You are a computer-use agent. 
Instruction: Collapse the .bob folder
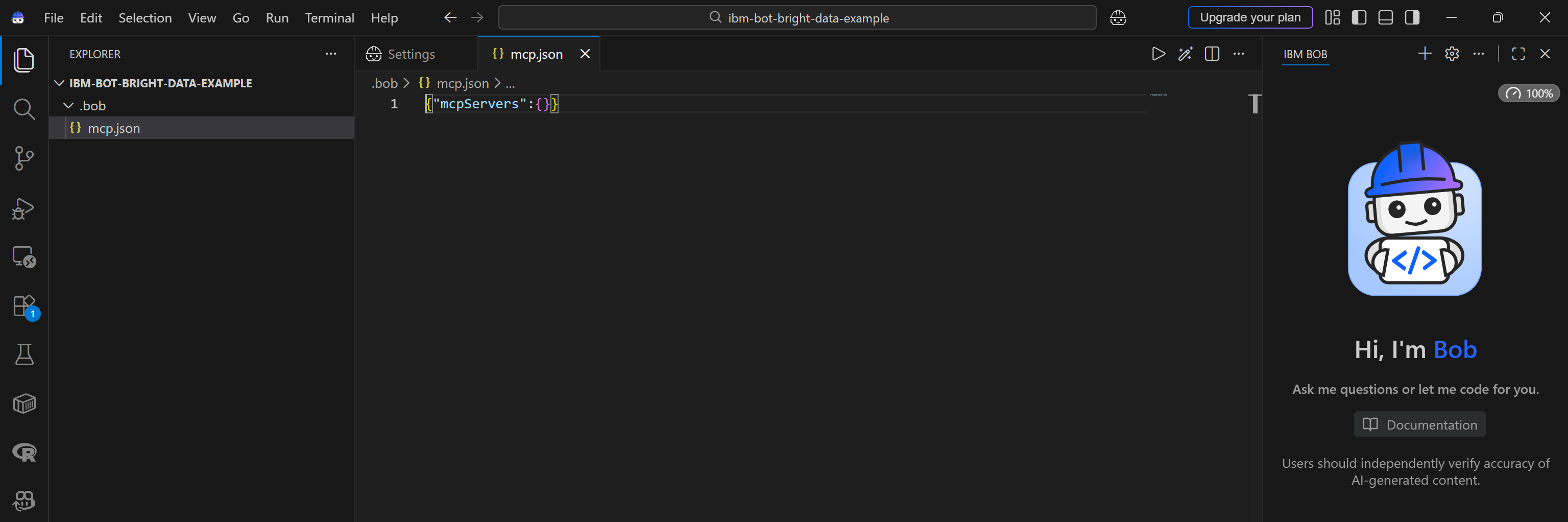pos(202,105)
